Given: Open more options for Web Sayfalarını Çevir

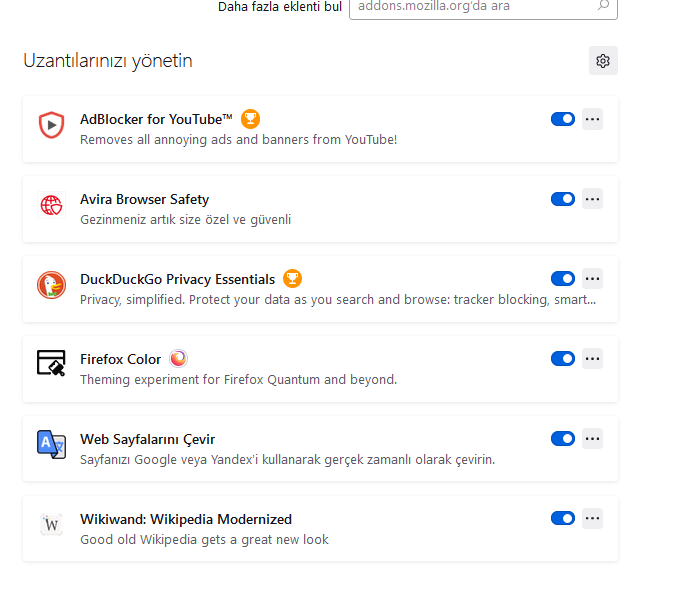Looking at the screenshot, I should (x=593, y=438).
